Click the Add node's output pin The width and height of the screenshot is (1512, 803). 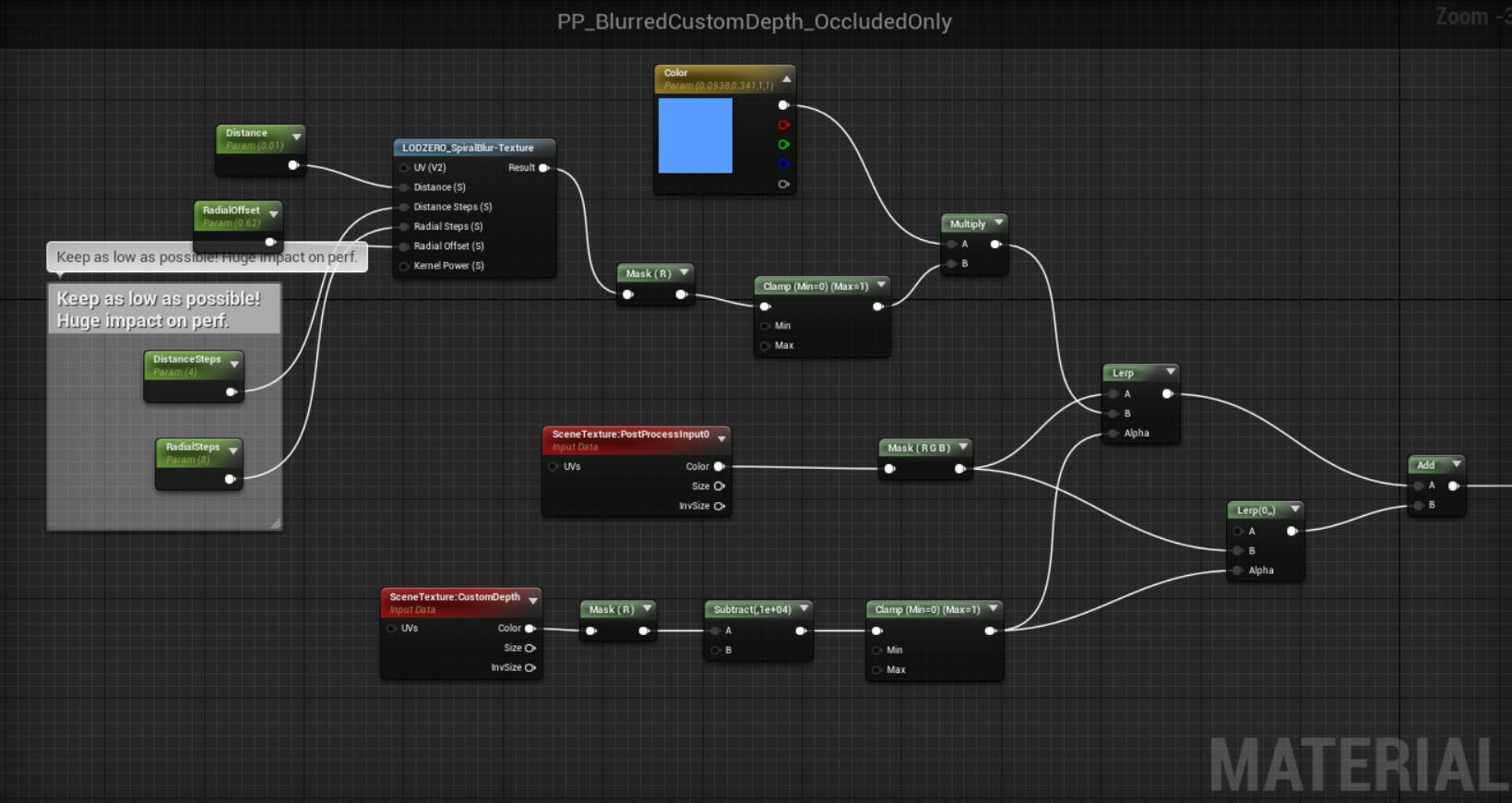[1453, 486]
